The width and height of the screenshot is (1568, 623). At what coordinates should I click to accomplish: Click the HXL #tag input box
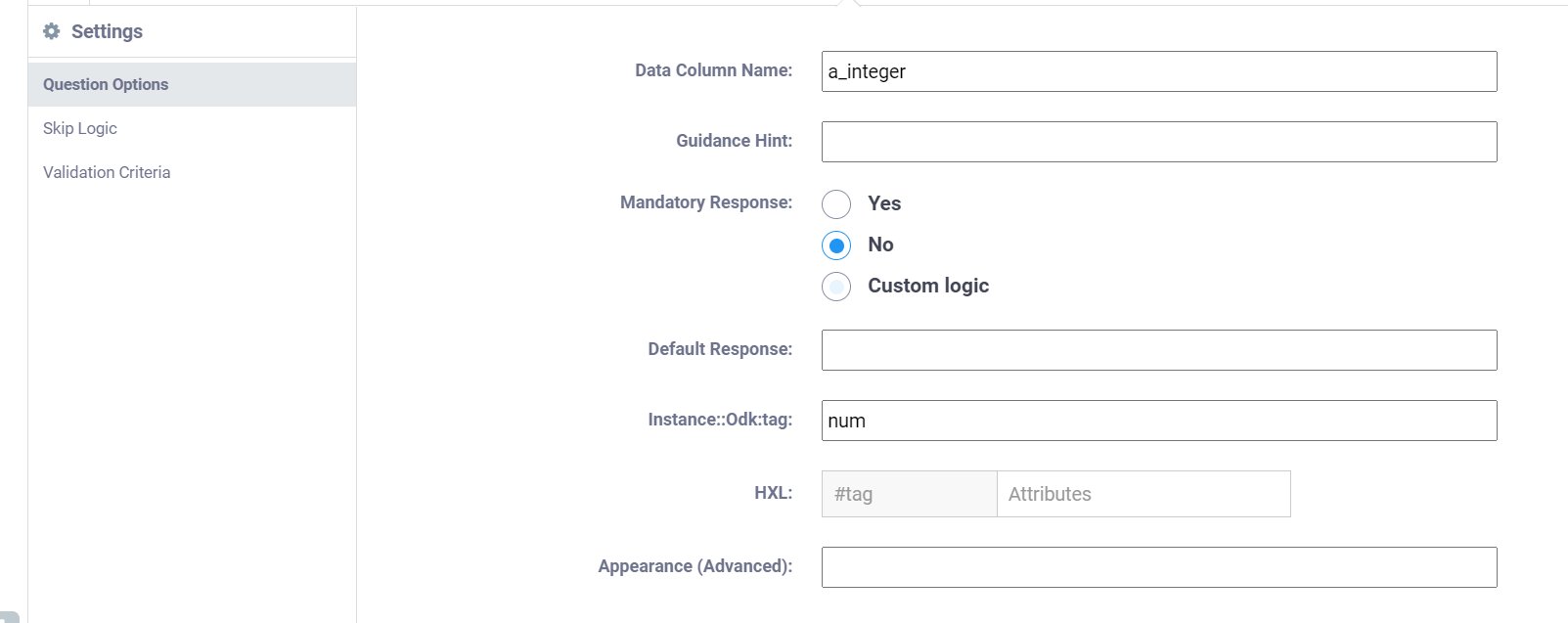(x=909, y=494)
